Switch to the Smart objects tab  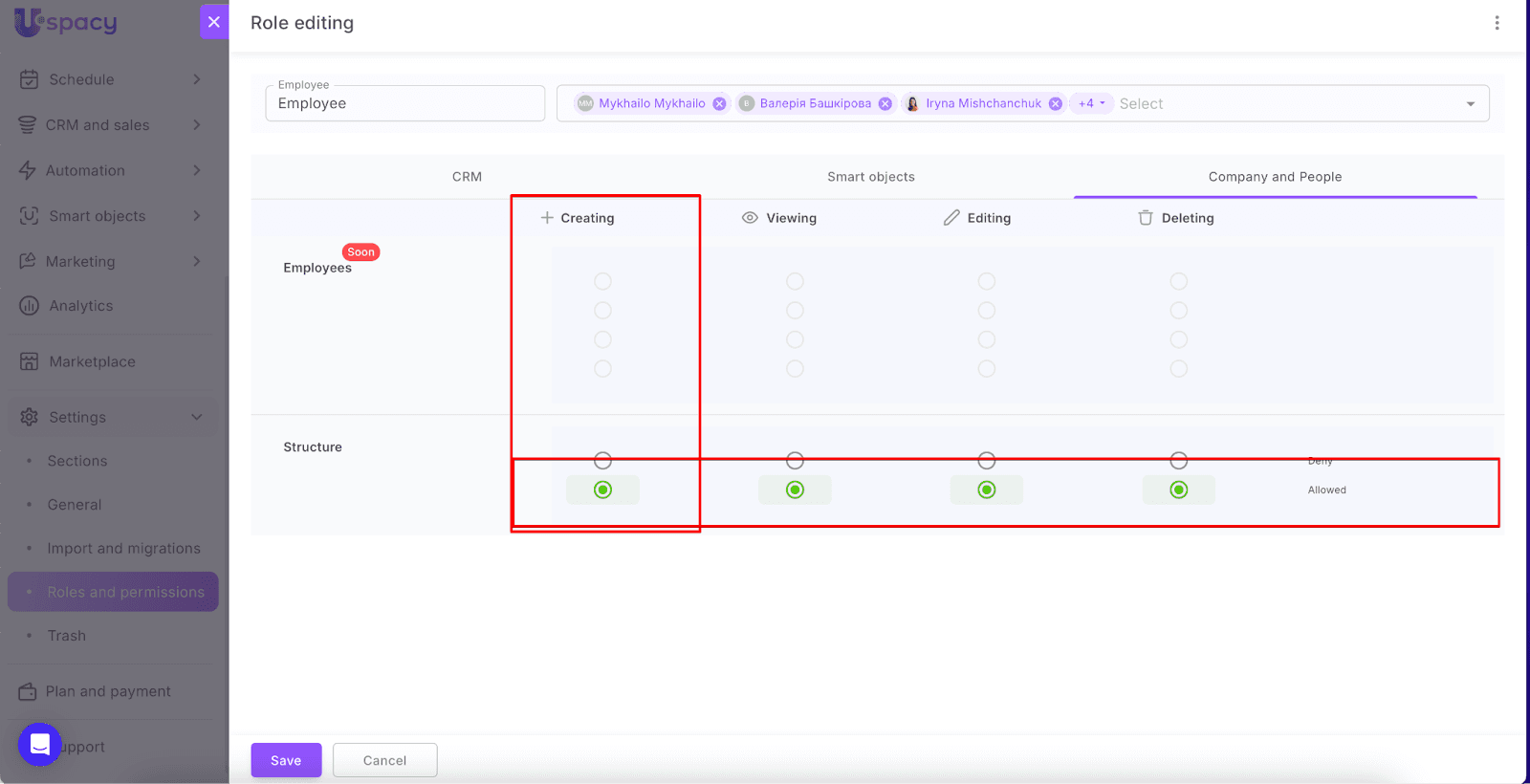coord(870,177)
